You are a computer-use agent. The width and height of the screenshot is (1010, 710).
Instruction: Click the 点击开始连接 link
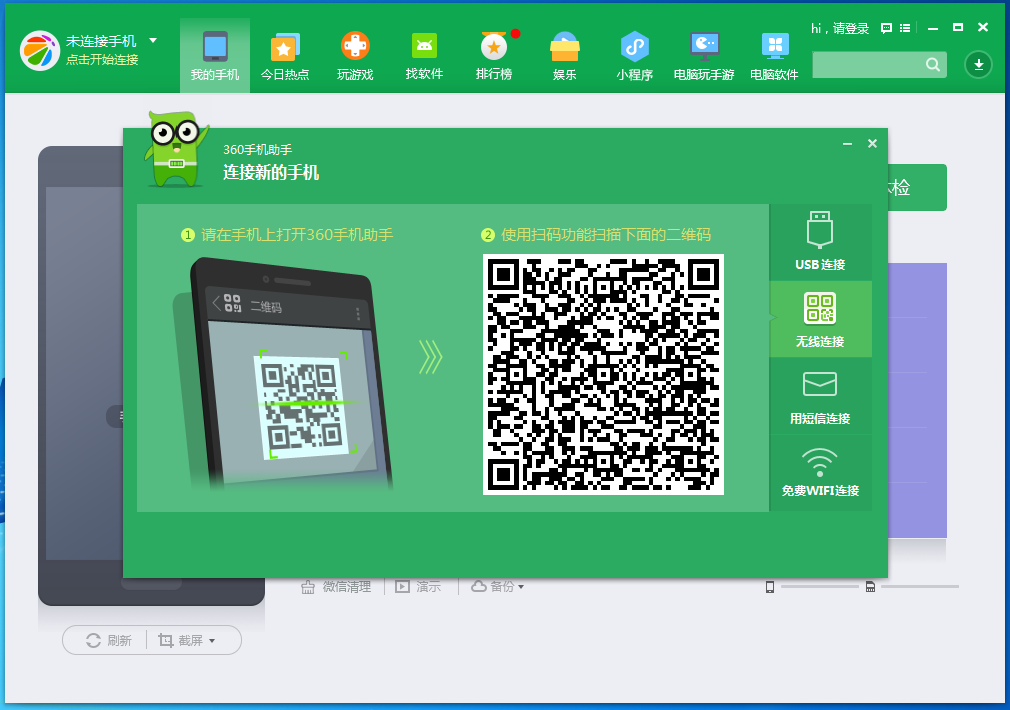[102, 60]
